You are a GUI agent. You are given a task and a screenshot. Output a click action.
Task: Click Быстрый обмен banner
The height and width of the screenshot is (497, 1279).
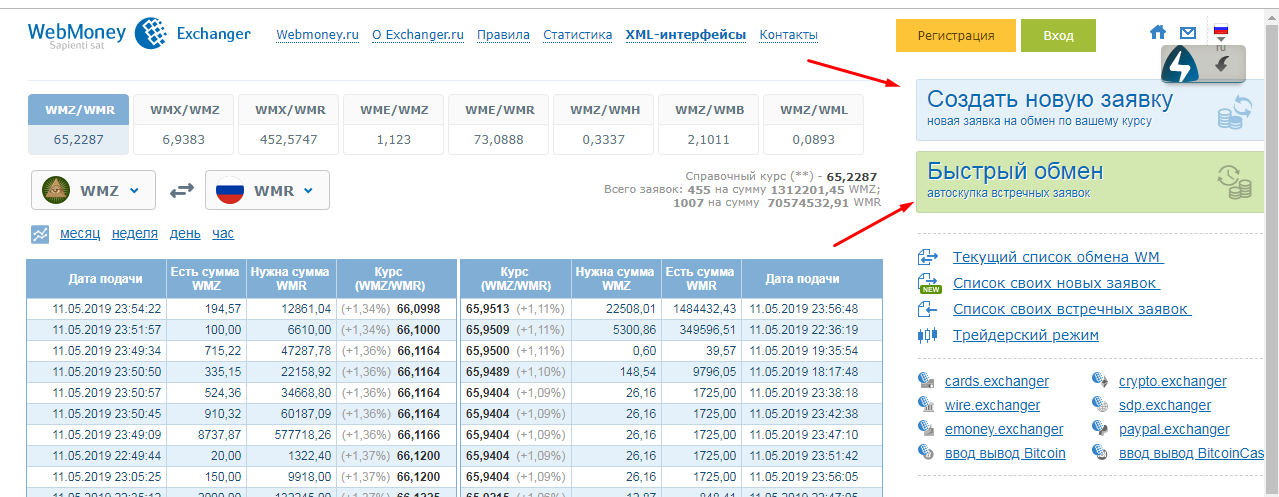(x=1091, y=182)
